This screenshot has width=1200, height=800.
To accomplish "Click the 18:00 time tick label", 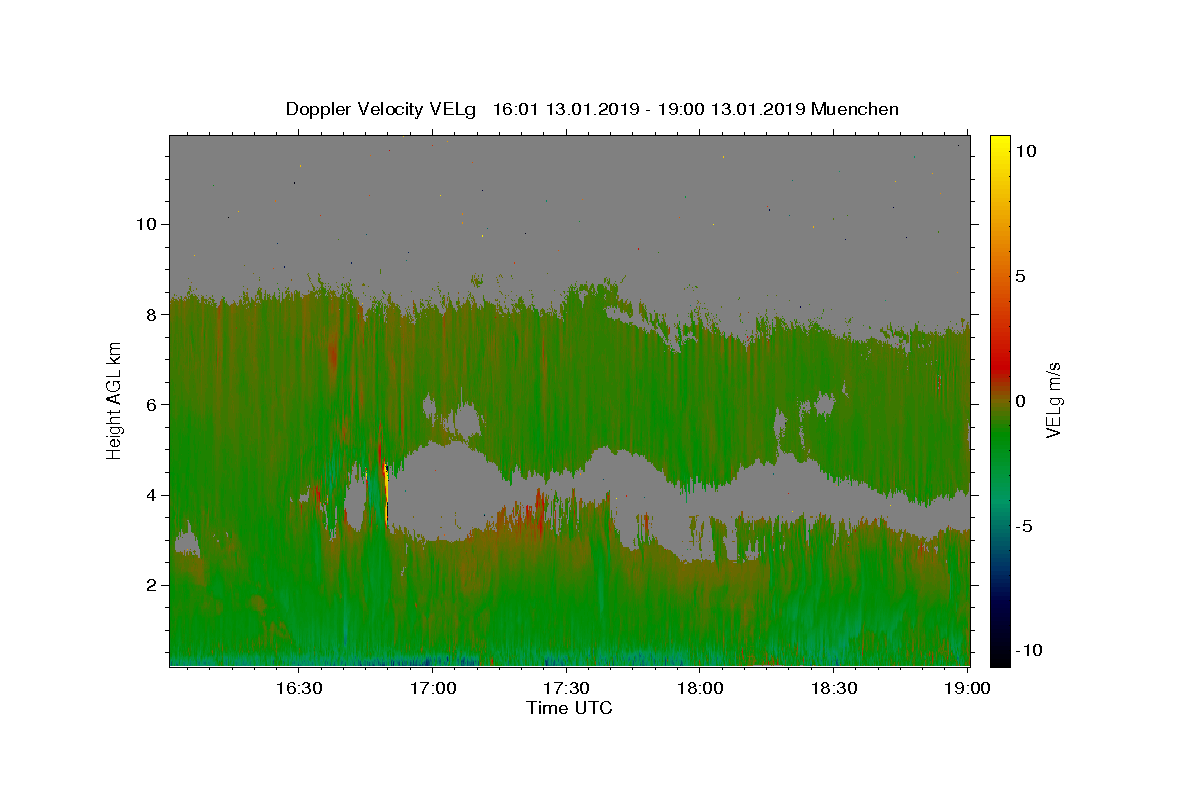I will 700,689.
